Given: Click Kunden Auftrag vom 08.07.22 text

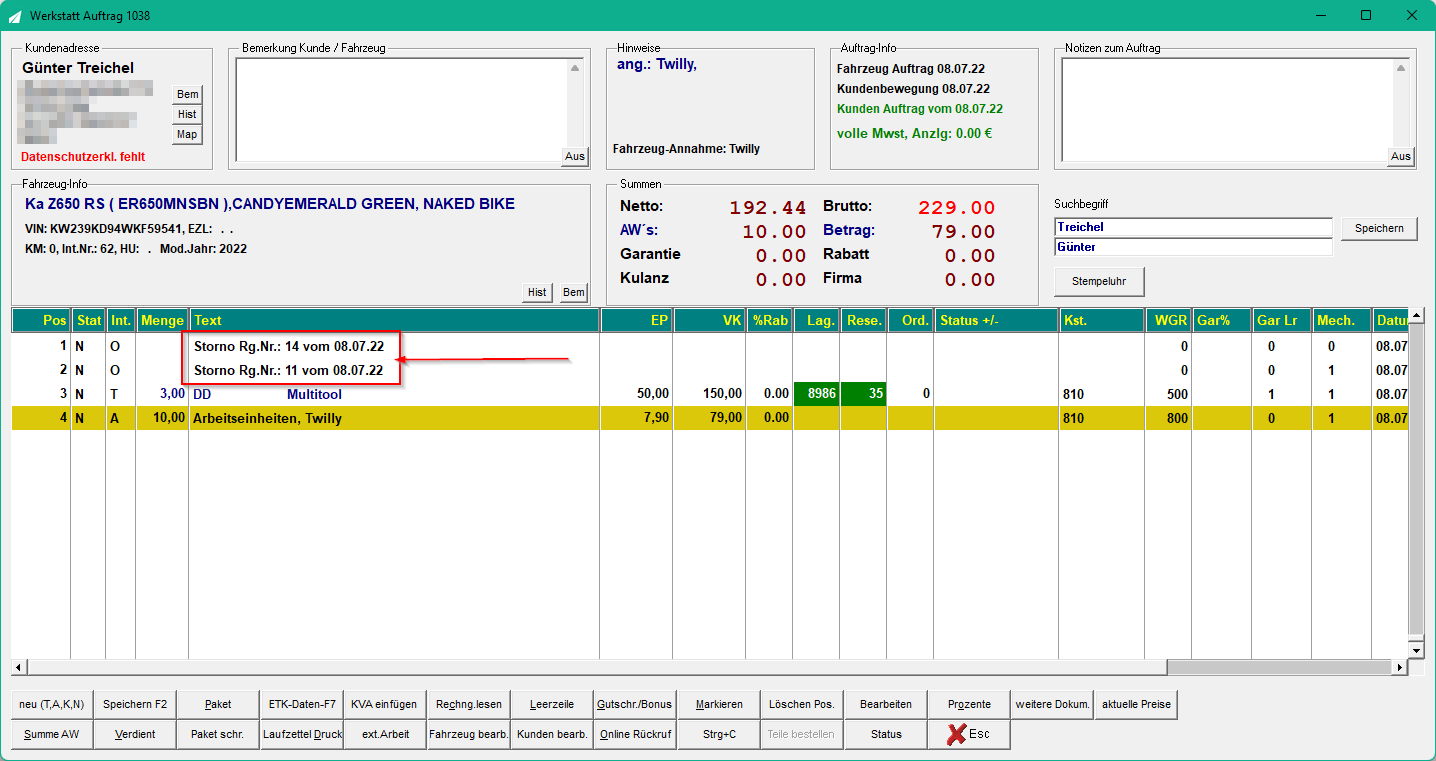Looking at the screenshot, I should coord(920,108).
